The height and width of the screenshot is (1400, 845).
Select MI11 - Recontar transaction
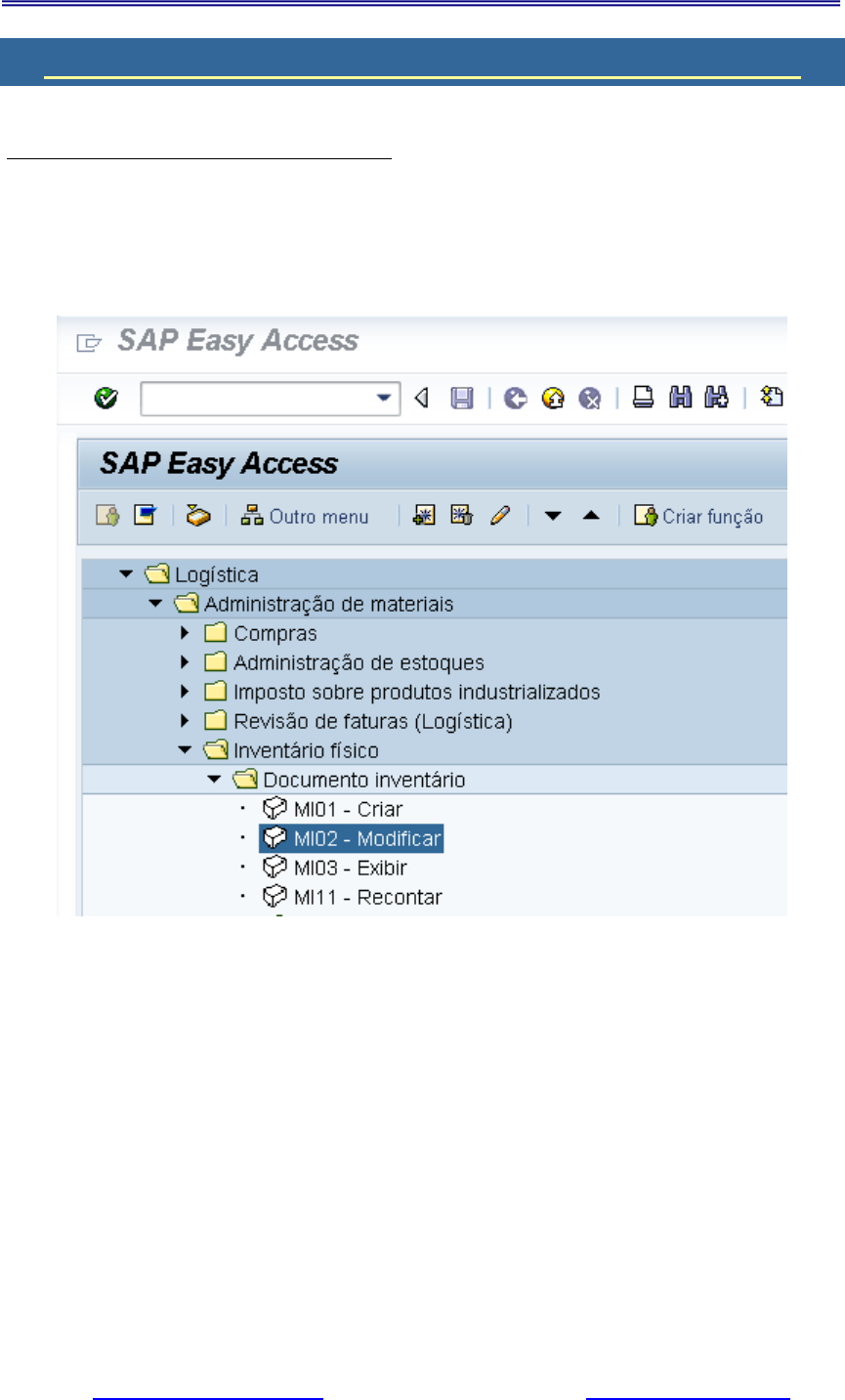[367, 897]
